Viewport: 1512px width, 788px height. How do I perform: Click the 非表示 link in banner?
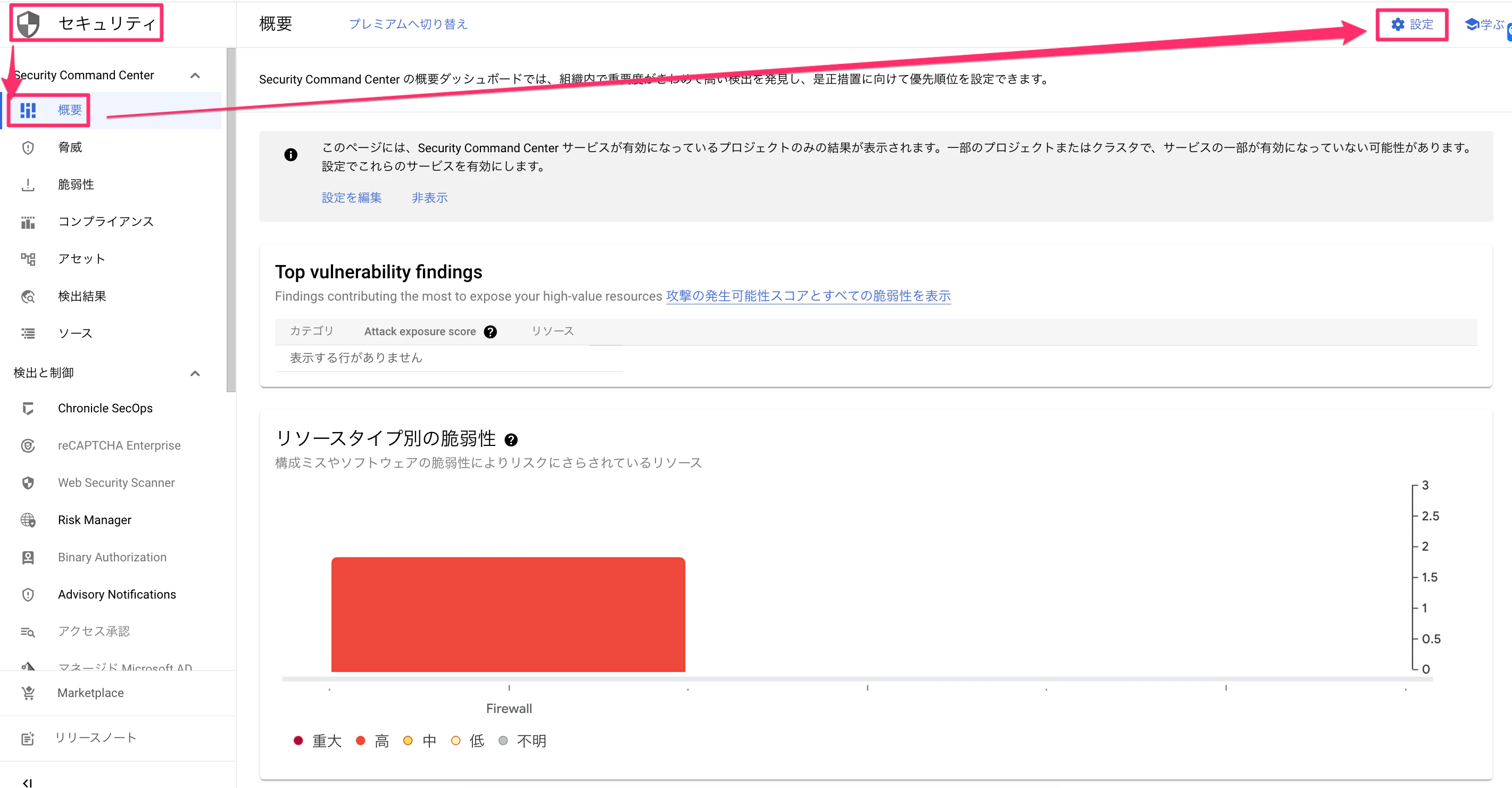430,198
